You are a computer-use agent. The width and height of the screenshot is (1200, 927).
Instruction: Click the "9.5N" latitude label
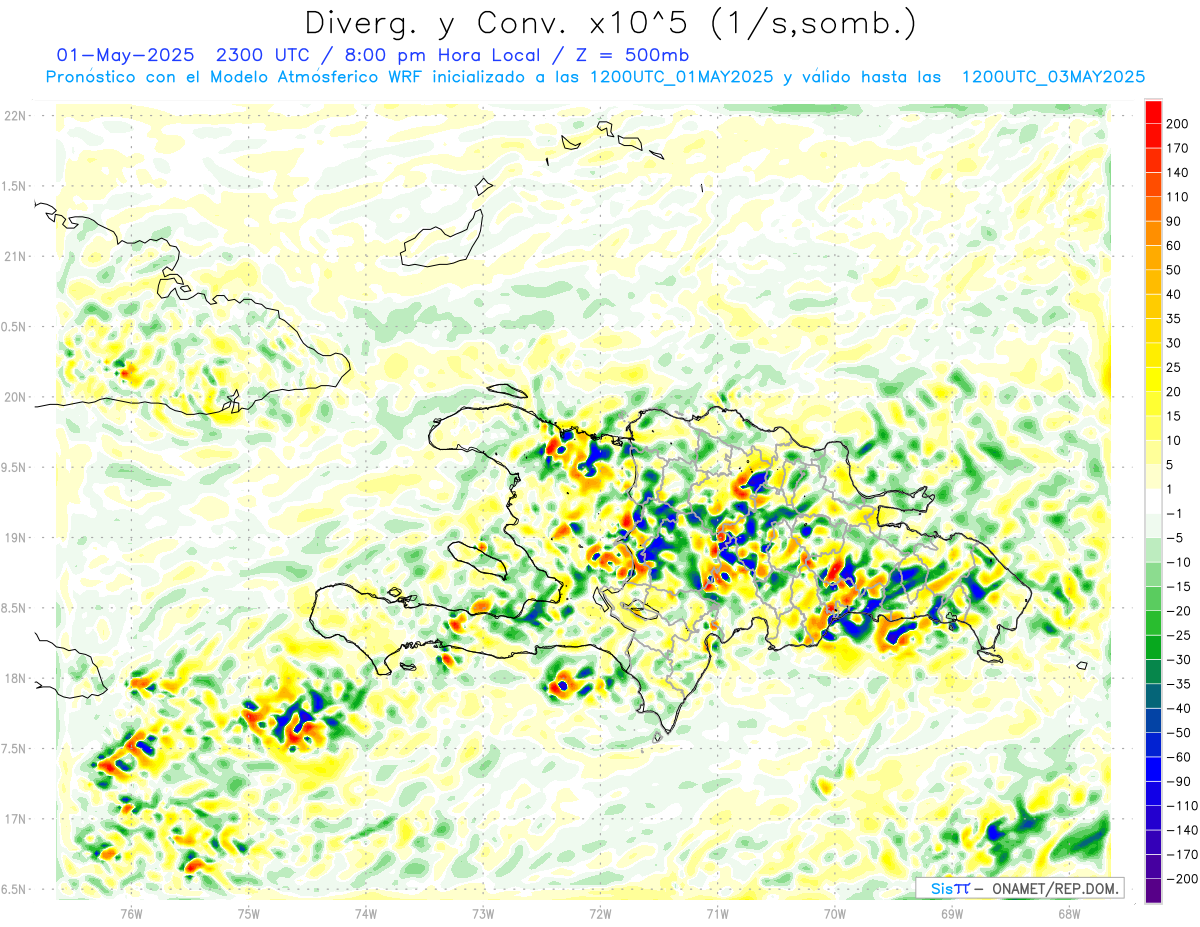coord(14,467)
